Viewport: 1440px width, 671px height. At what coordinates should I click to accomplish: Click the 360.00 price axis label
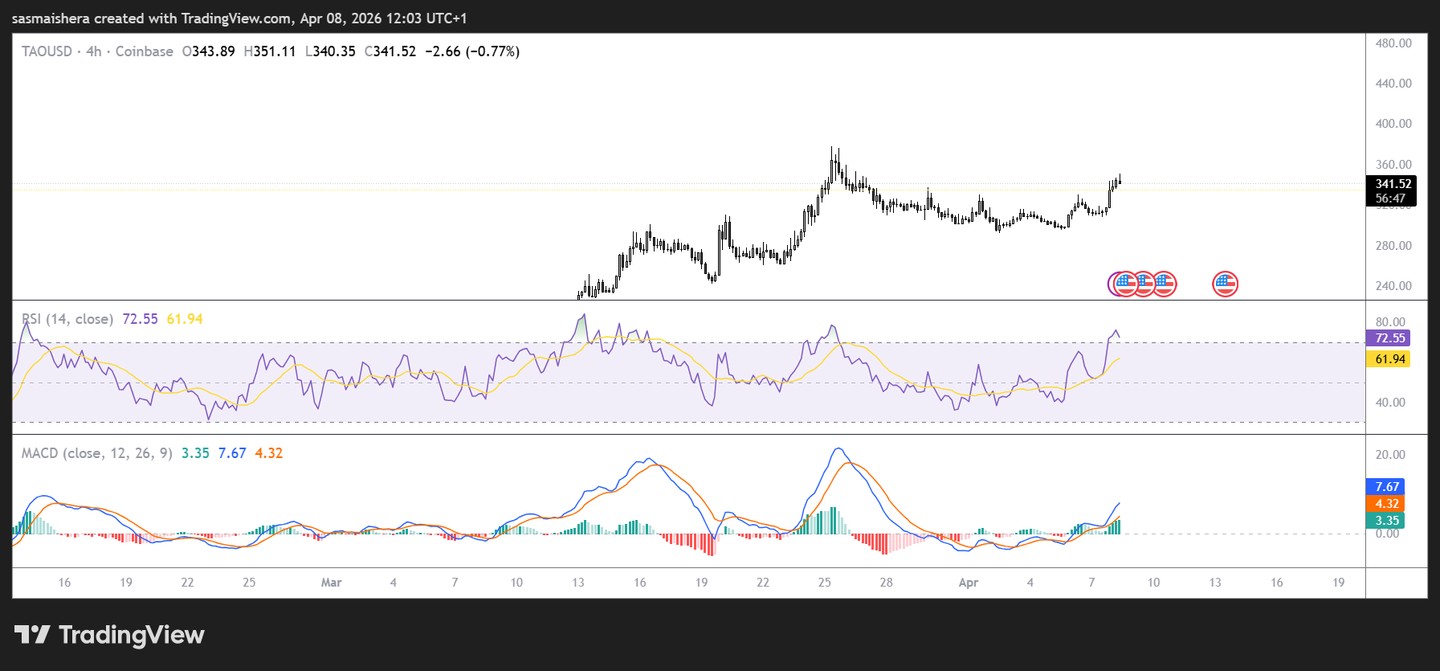1393,164
